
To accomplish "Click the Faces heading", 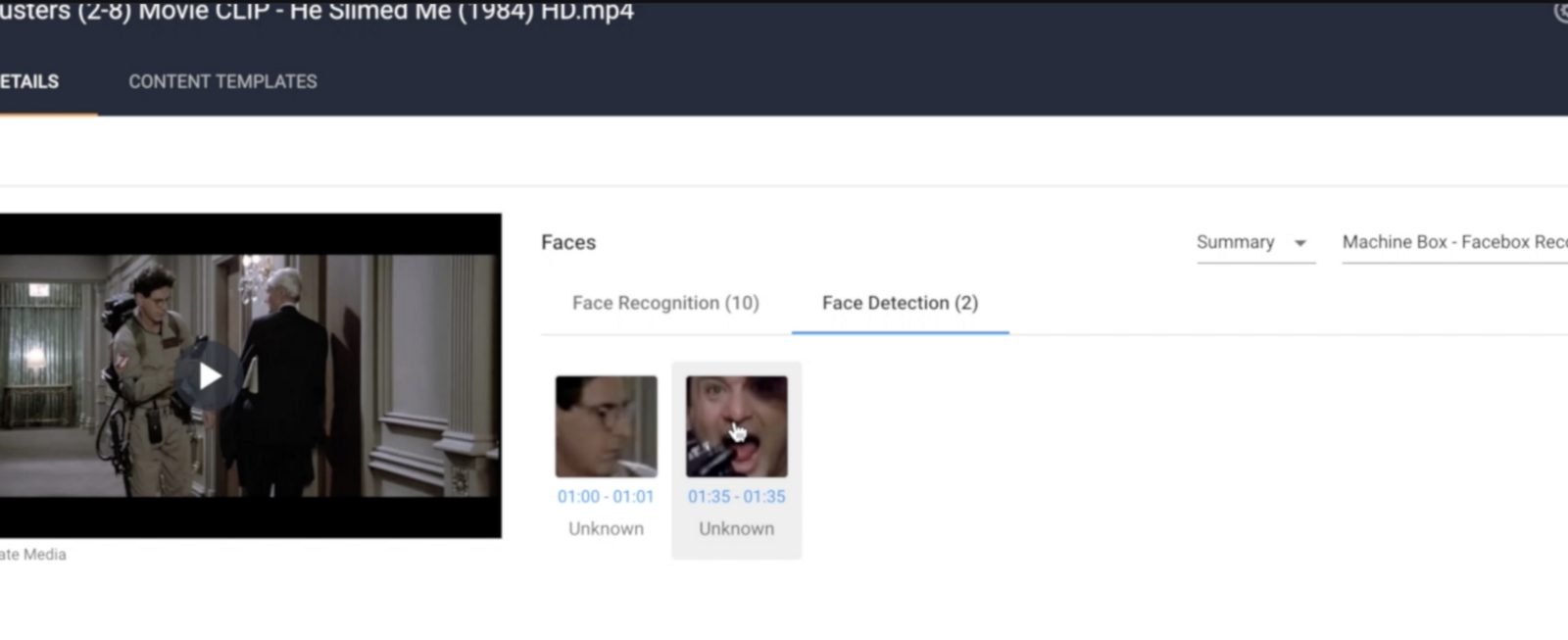I will (x=568, y=242).
